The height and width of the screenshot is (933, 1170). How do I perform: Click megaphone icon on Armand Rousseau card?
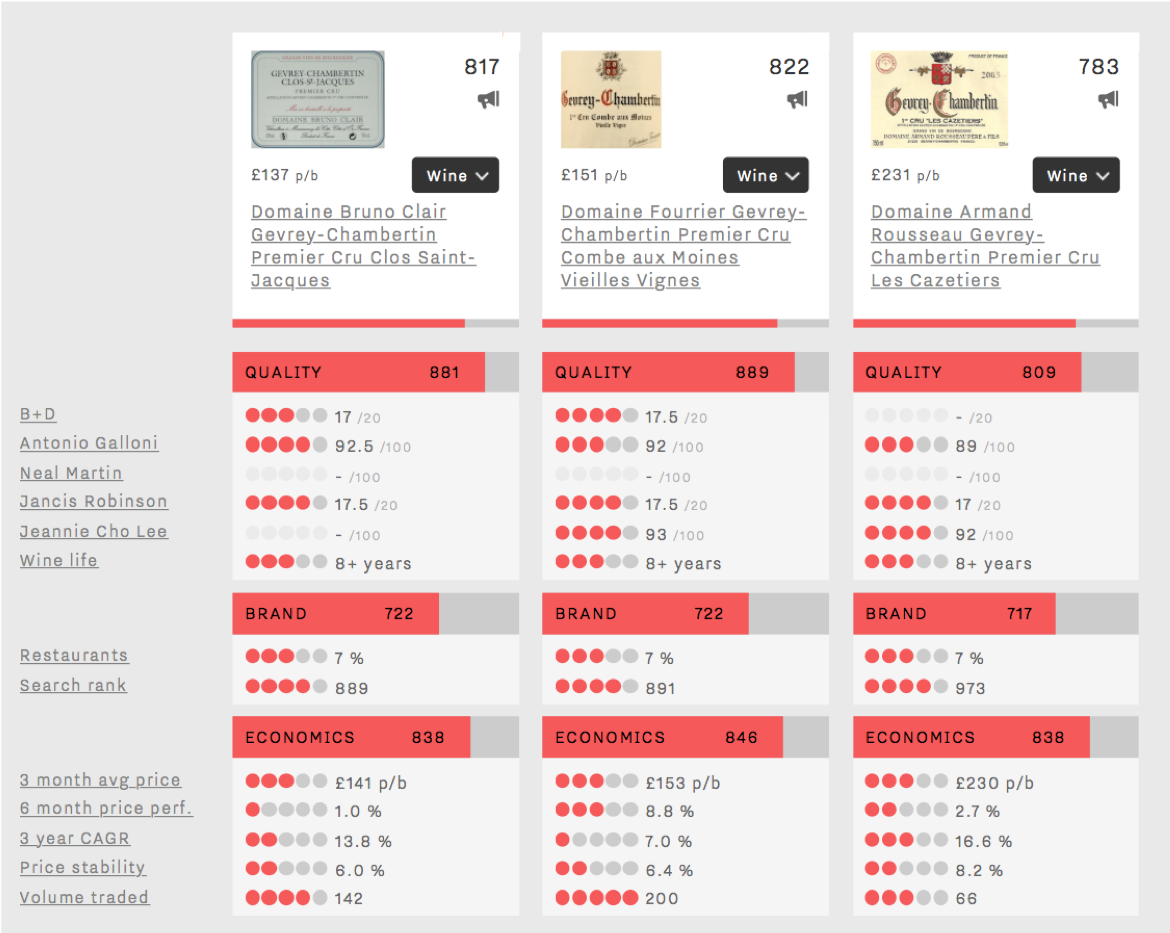click(1108, 99)
